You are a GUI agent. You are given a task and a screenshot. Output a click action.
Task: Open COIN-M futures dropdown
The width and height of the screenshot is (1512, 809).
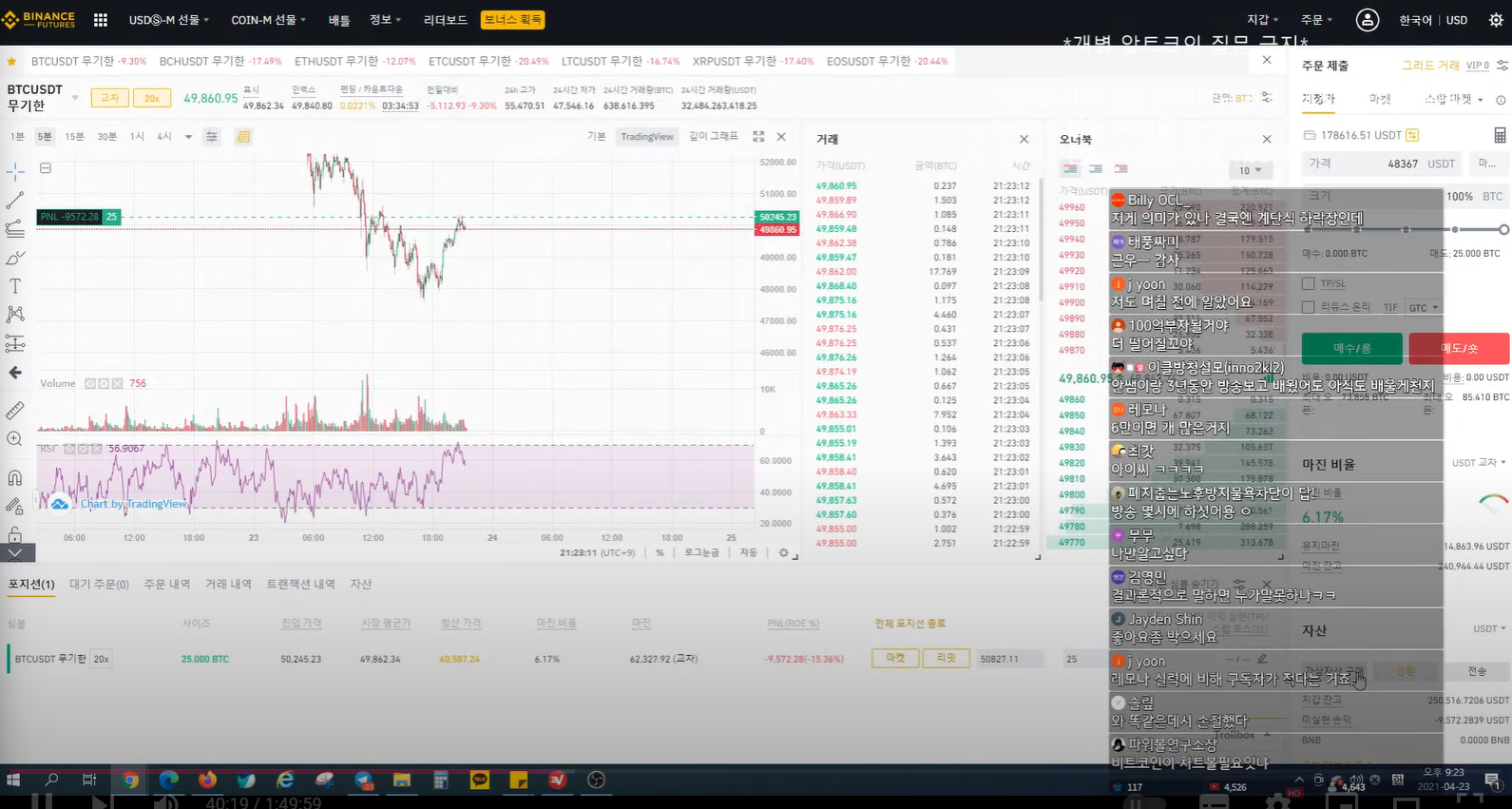268,20
